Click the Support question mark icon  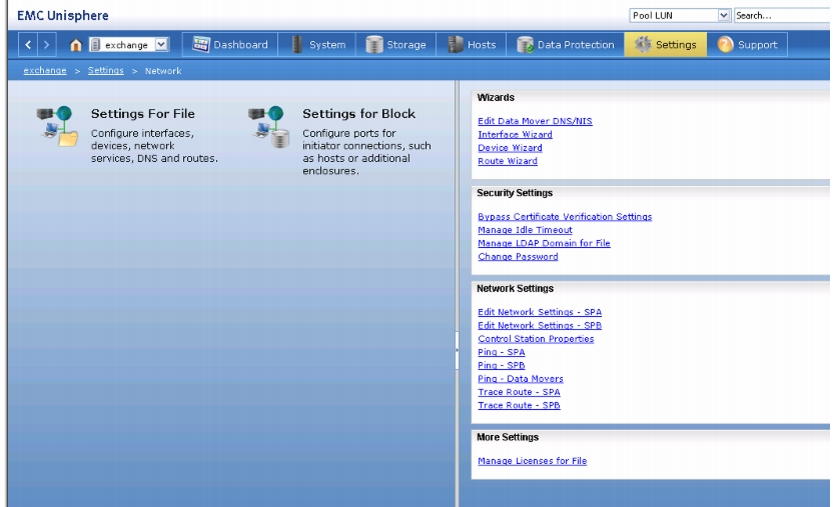pyautogui.click(x=725, y=44)
